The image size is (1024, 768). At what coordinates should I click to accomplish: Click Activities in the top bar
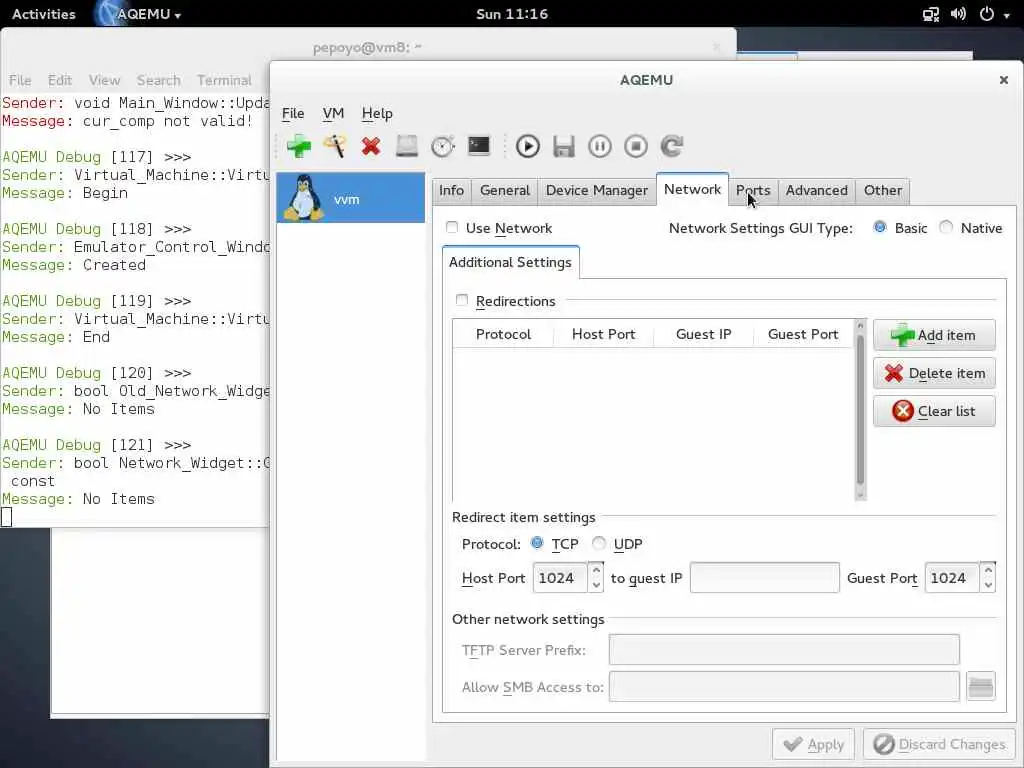coord(44,14)
